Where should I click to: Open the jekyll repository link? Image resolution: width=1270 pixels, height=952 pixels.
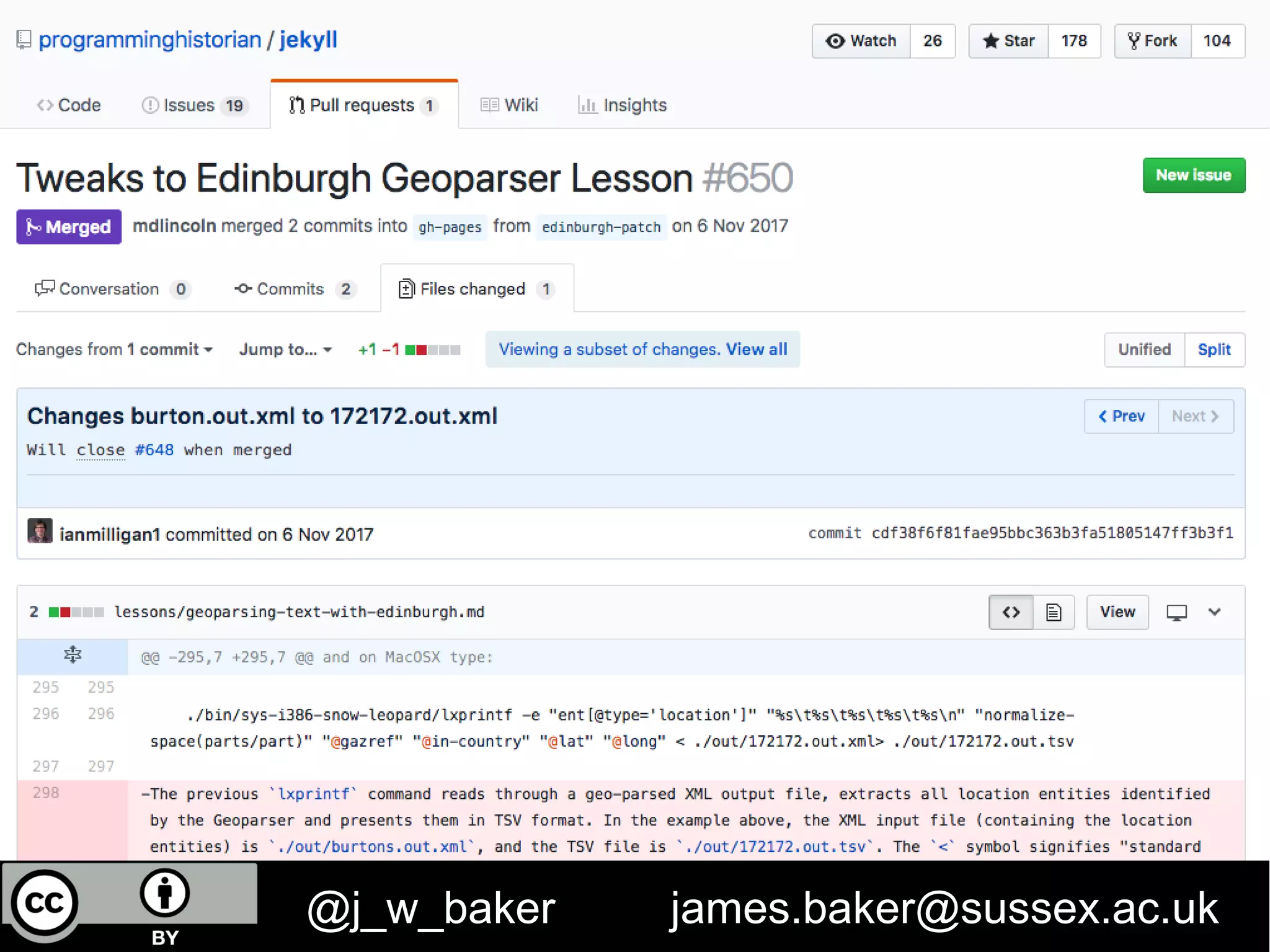click(x=308, y=40)
